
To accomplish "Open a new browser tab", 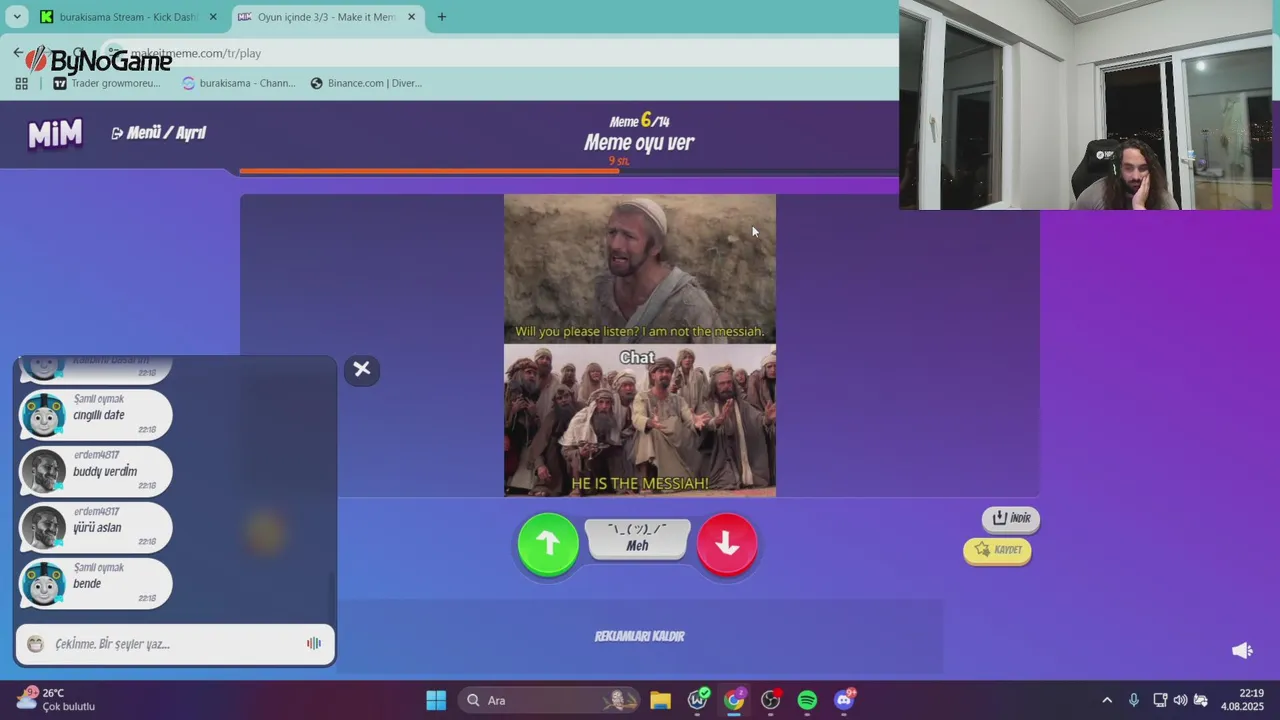I will pos(441,17).
